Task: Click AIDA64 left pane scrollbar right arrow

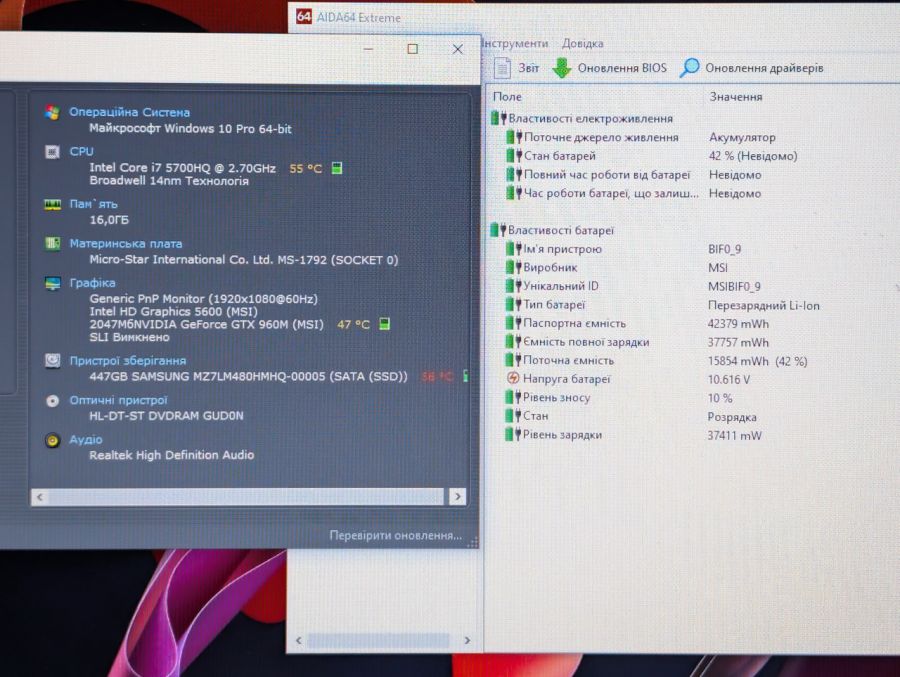Action: pos(467,640)
